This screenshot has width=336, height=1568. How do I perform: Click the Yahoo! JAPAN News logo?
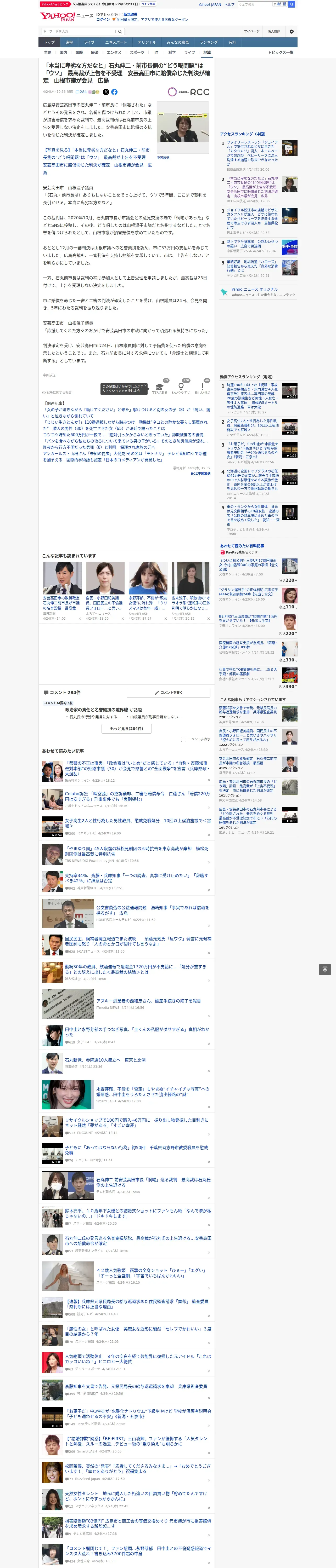pyautogui.click(x=67, y=16)
